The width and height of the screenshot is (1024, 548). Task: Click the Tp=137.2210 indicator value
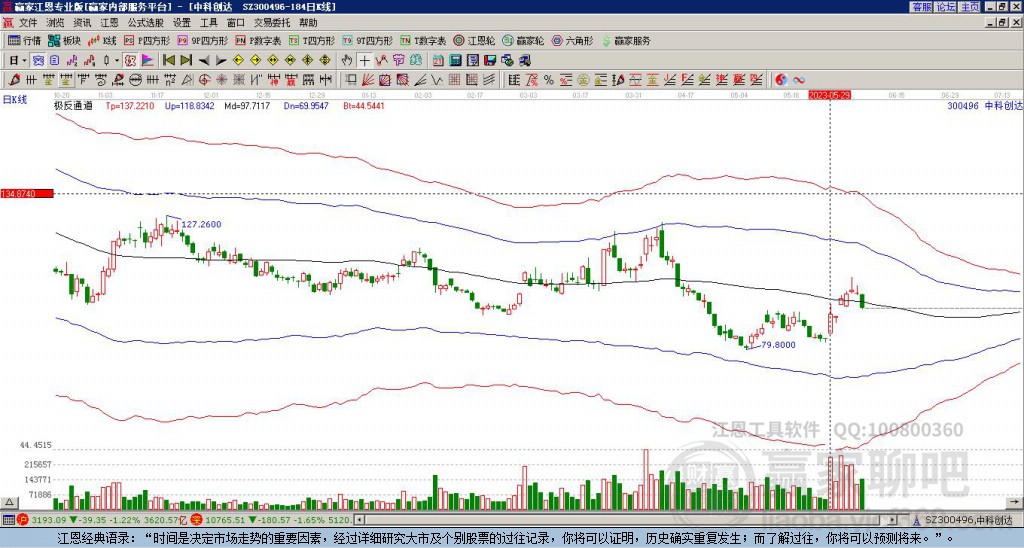[x=130, y=105]
